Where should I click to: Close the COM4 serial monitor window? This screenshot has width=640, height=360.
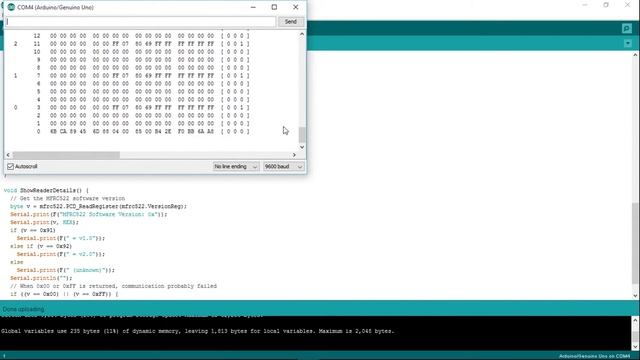pyautogui.click(x=296, y=7)
